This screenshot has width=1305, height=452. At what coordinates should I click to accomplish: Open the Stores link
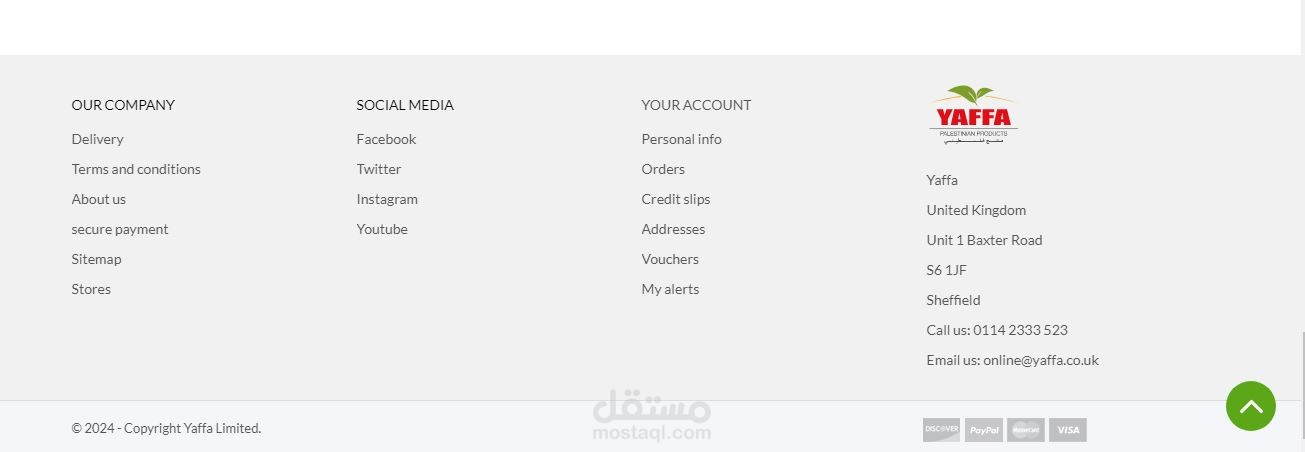click(91, 289)
